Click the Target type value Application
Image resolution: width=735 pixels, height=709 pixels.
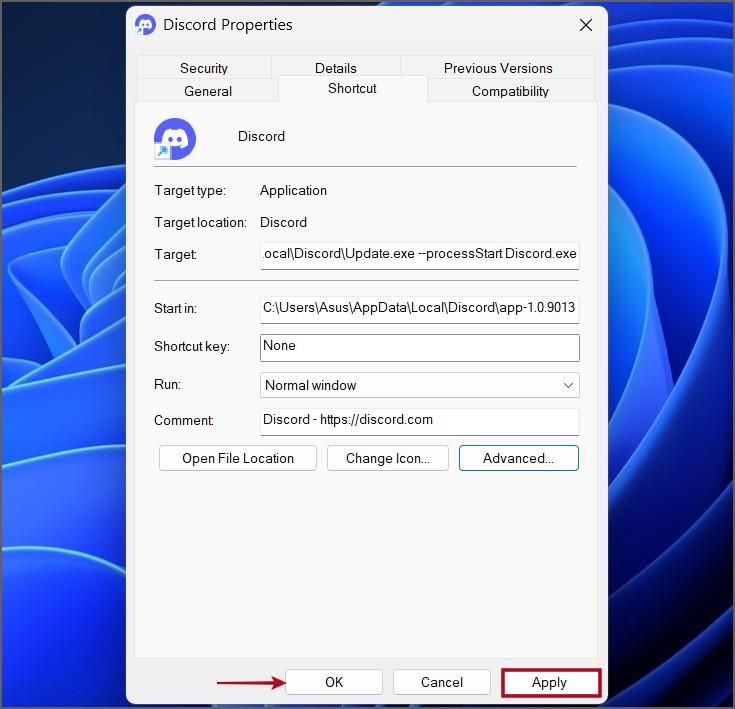(x=293, y=190)
